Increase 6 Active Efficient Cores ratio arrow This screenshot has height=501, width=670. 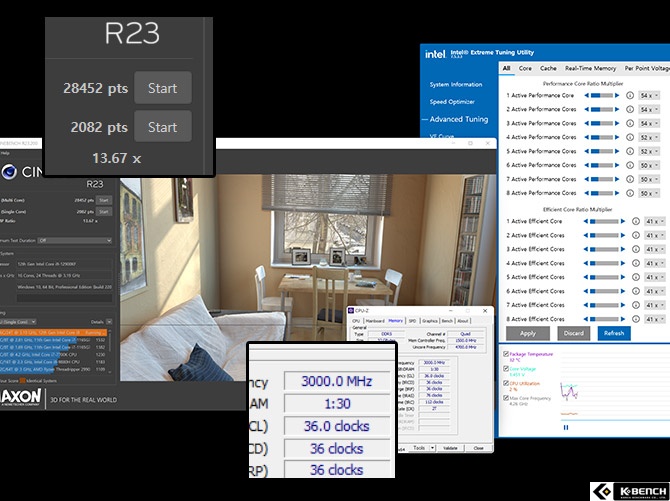(x=623, y=291)
